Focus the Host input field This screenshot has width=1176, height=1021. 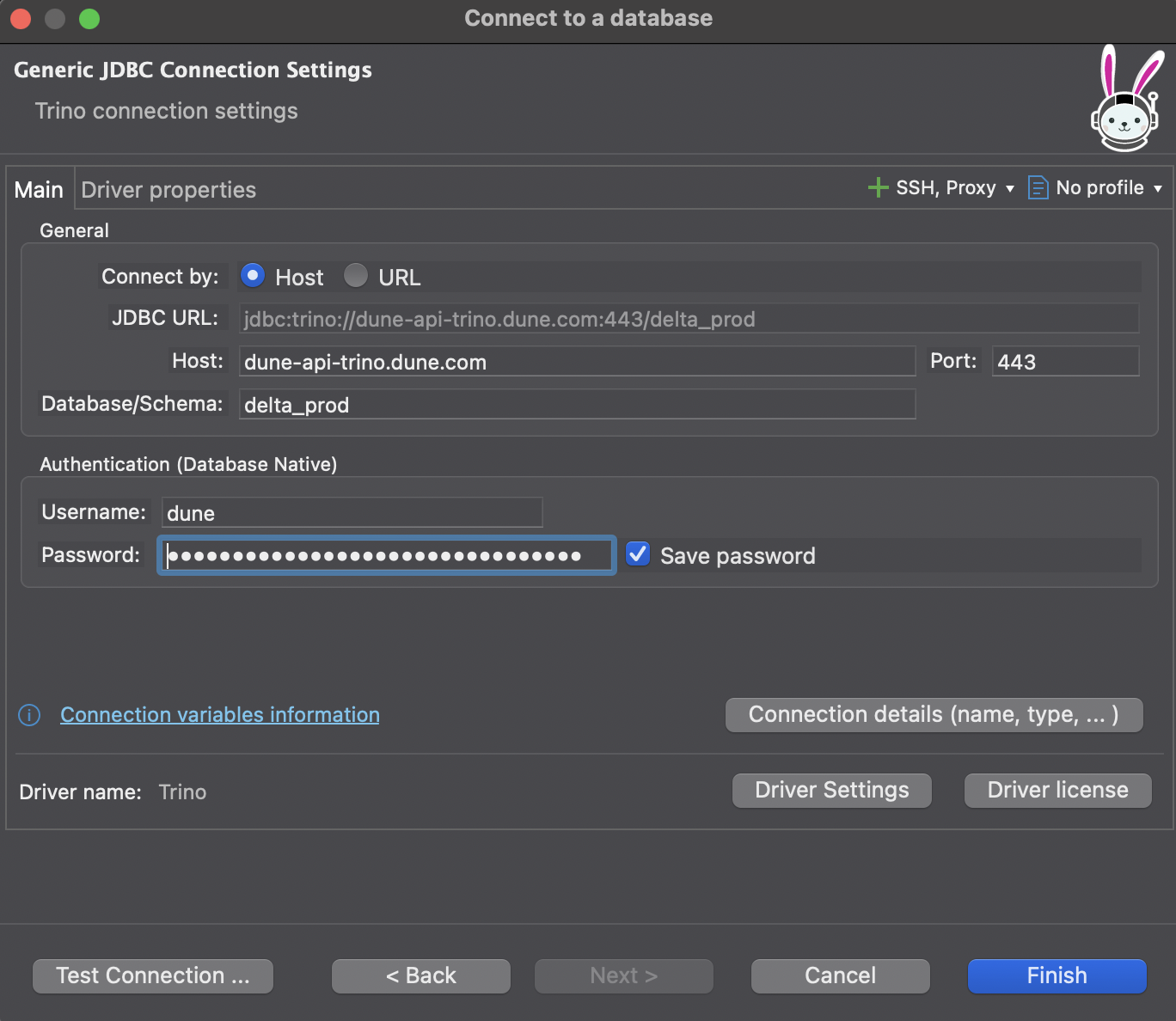577,362
